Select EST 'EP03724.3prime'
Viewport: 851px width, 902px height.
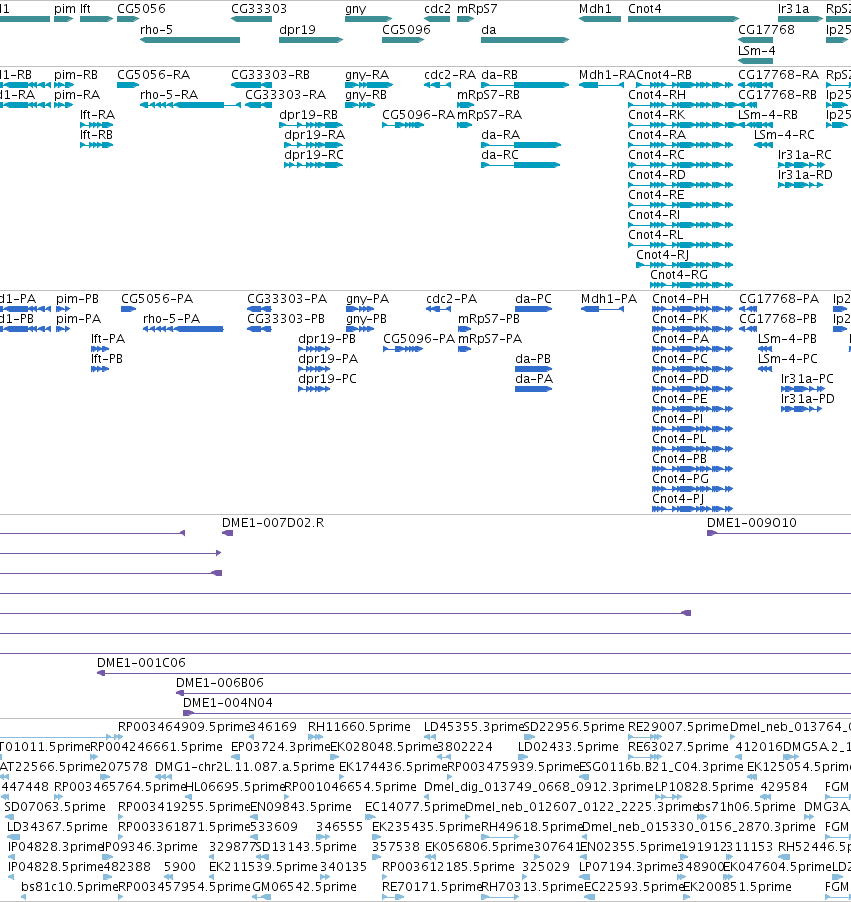tap(280, 747)
